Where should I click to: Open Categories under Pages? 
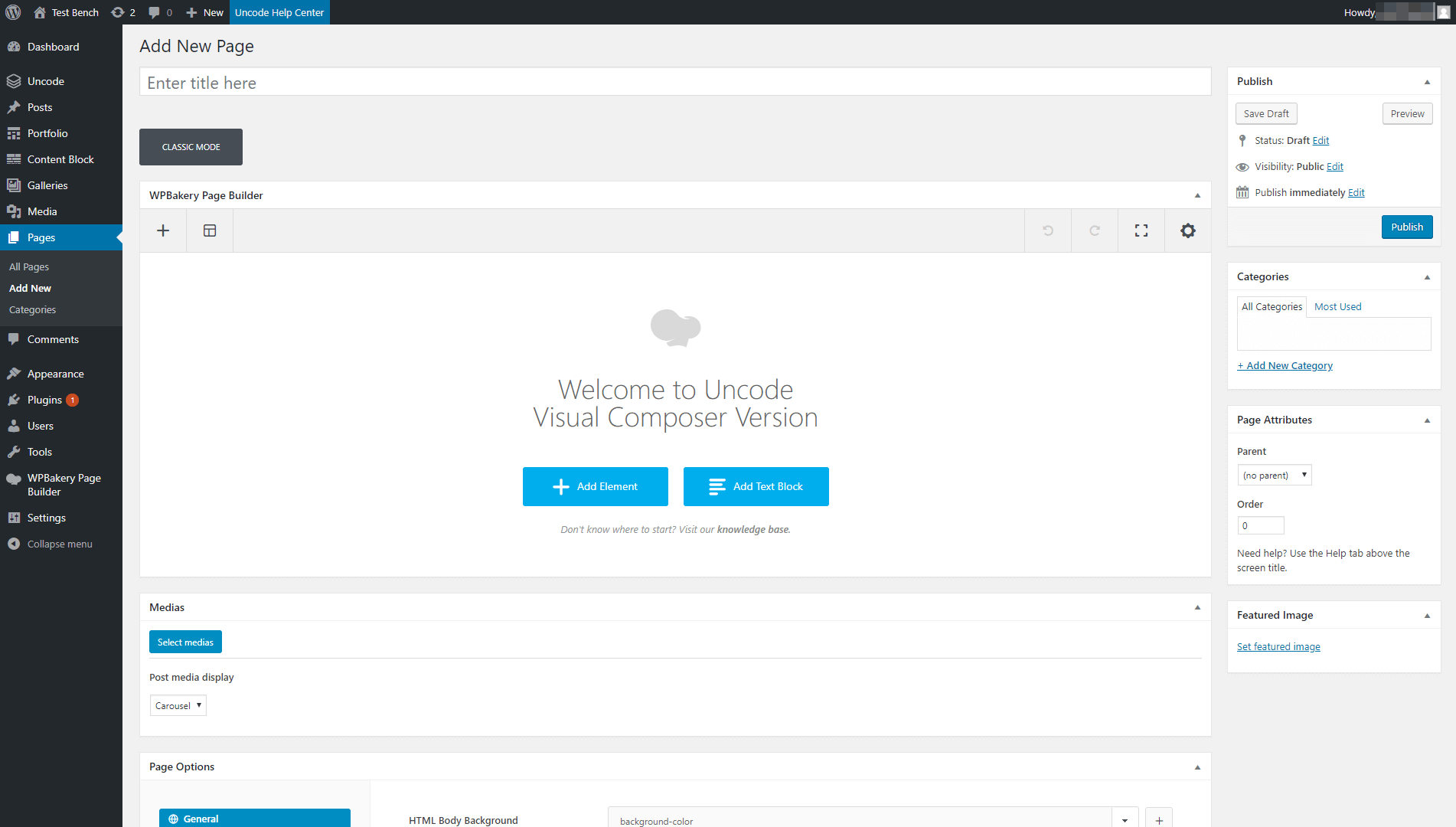coord(32,309)
